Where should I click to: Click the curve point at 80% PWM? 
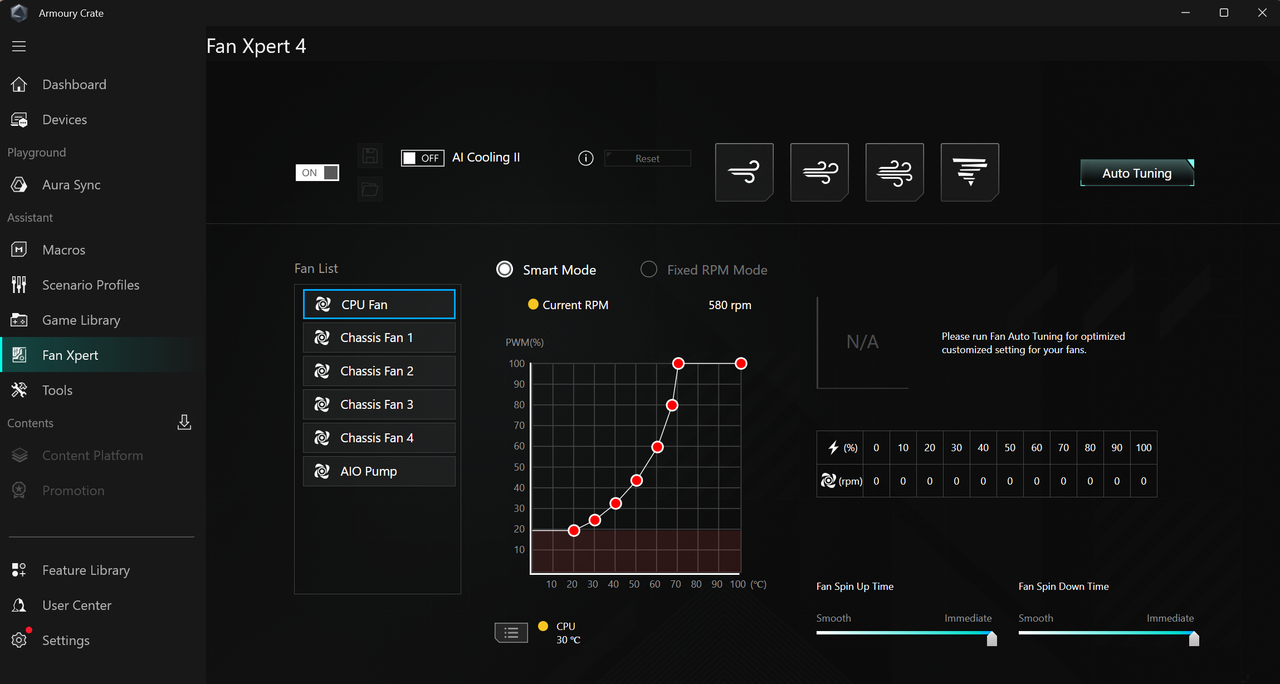(672, 405)
